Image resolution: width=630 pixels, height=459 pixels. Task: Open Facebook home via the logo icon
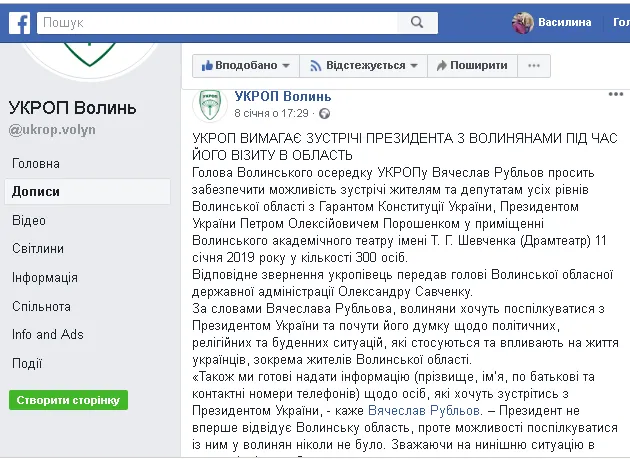pyautogui.click(x=20, y=23)
